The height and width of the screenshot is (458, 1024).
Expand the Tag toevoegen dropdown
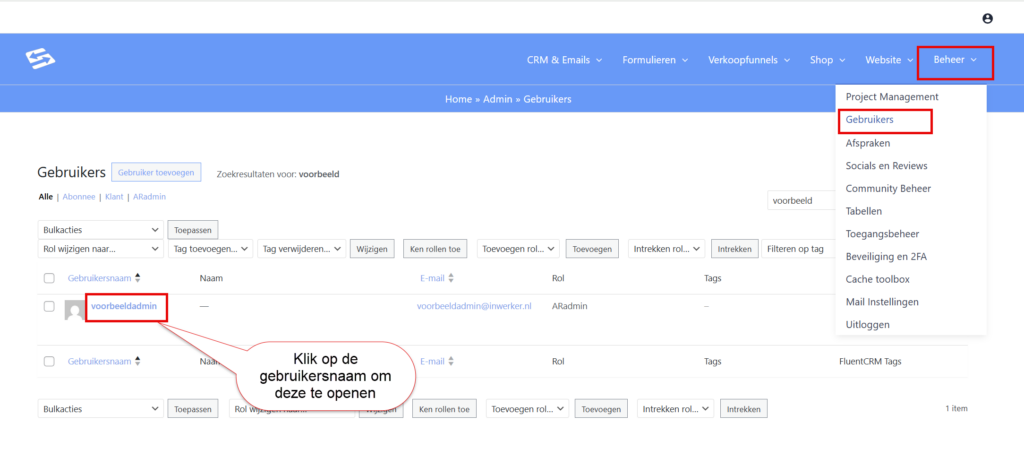pos(209,249)
